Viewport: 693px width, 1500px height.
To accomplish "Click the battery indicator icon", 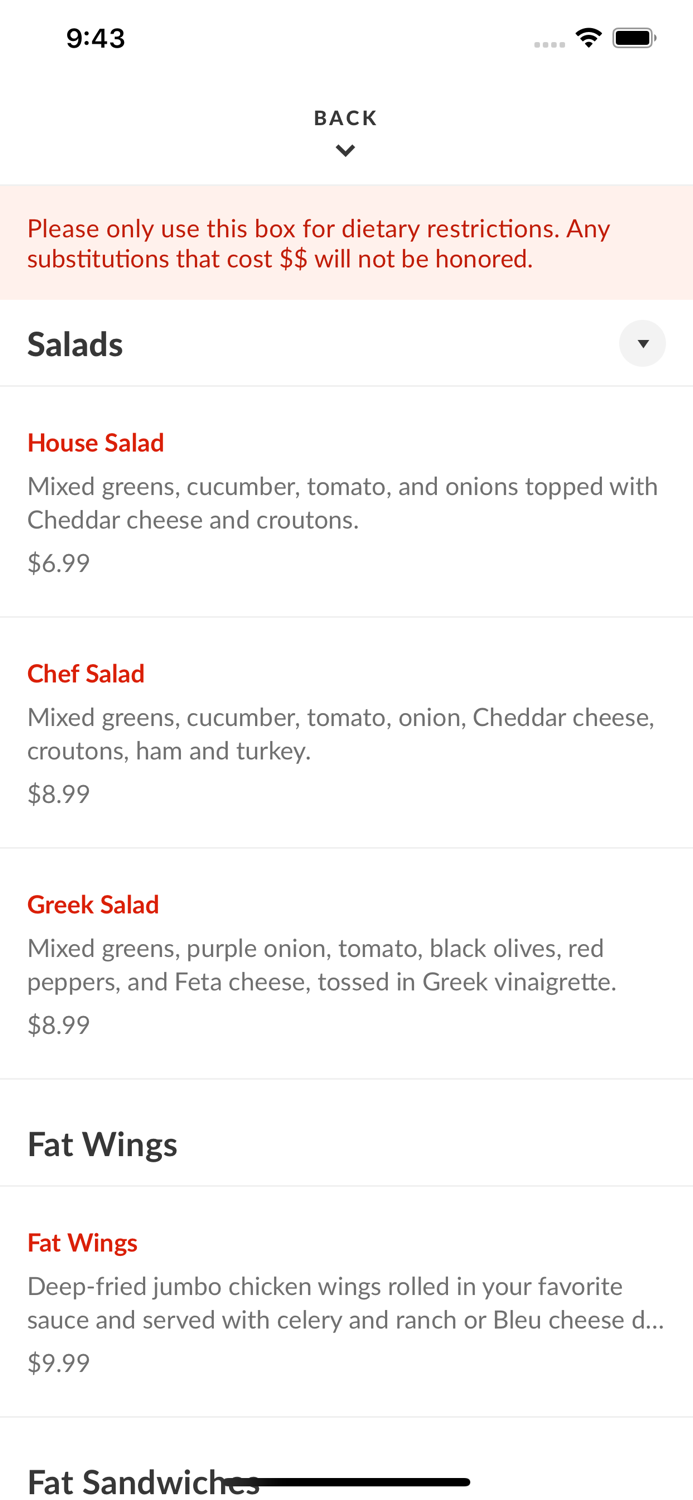I will coord(634,38).
